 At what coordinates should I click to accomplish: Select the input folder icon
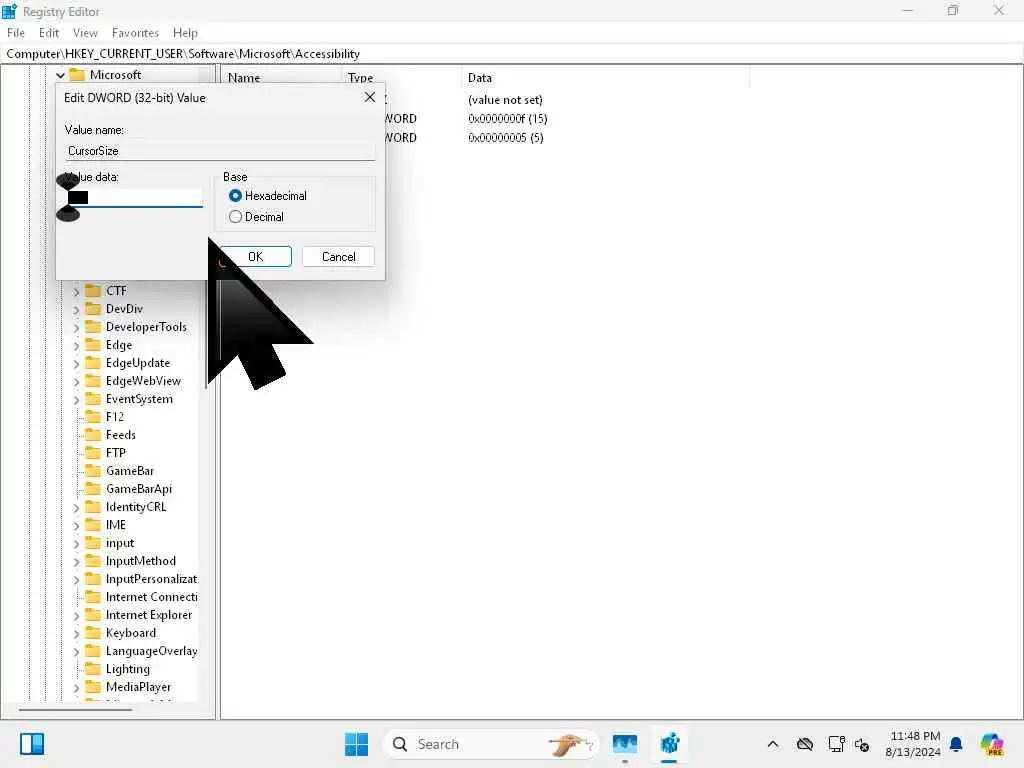point(93,543)
